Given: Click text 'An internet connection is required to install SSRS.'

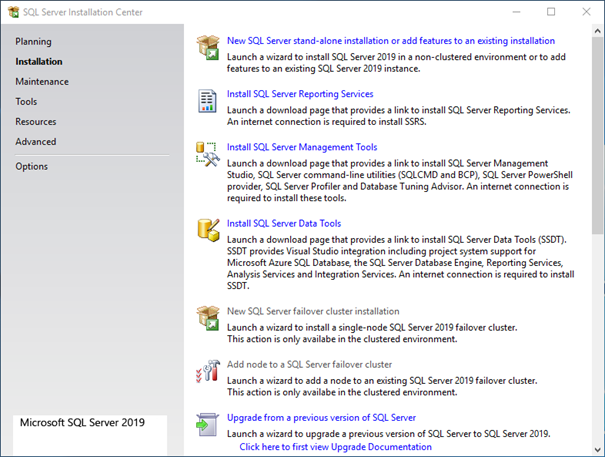Looking at the screenshot, I should click(x=326, y=122).
